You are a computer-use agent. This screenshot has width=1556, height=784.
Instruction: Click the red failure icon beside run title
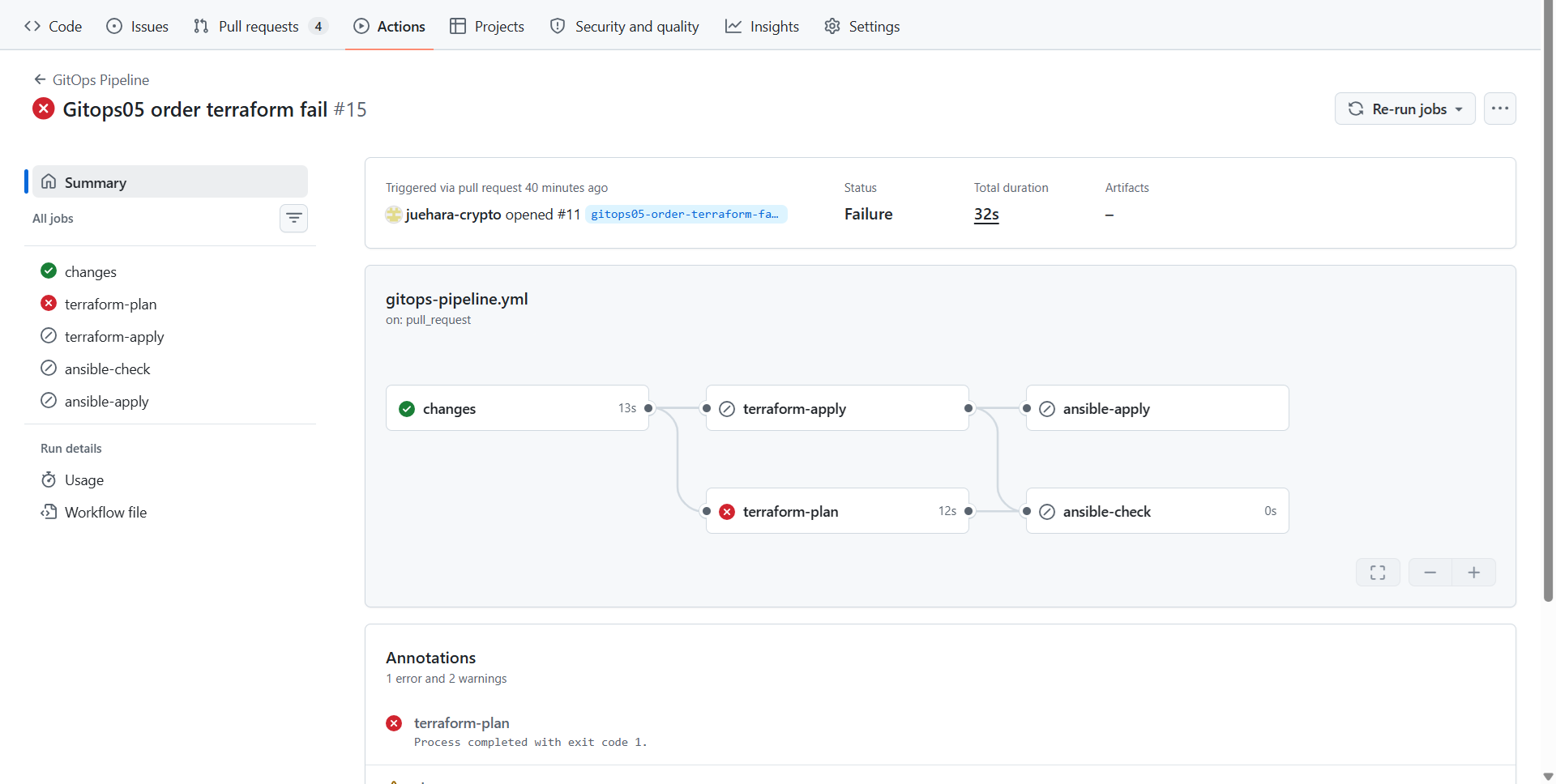pos(44,109)
